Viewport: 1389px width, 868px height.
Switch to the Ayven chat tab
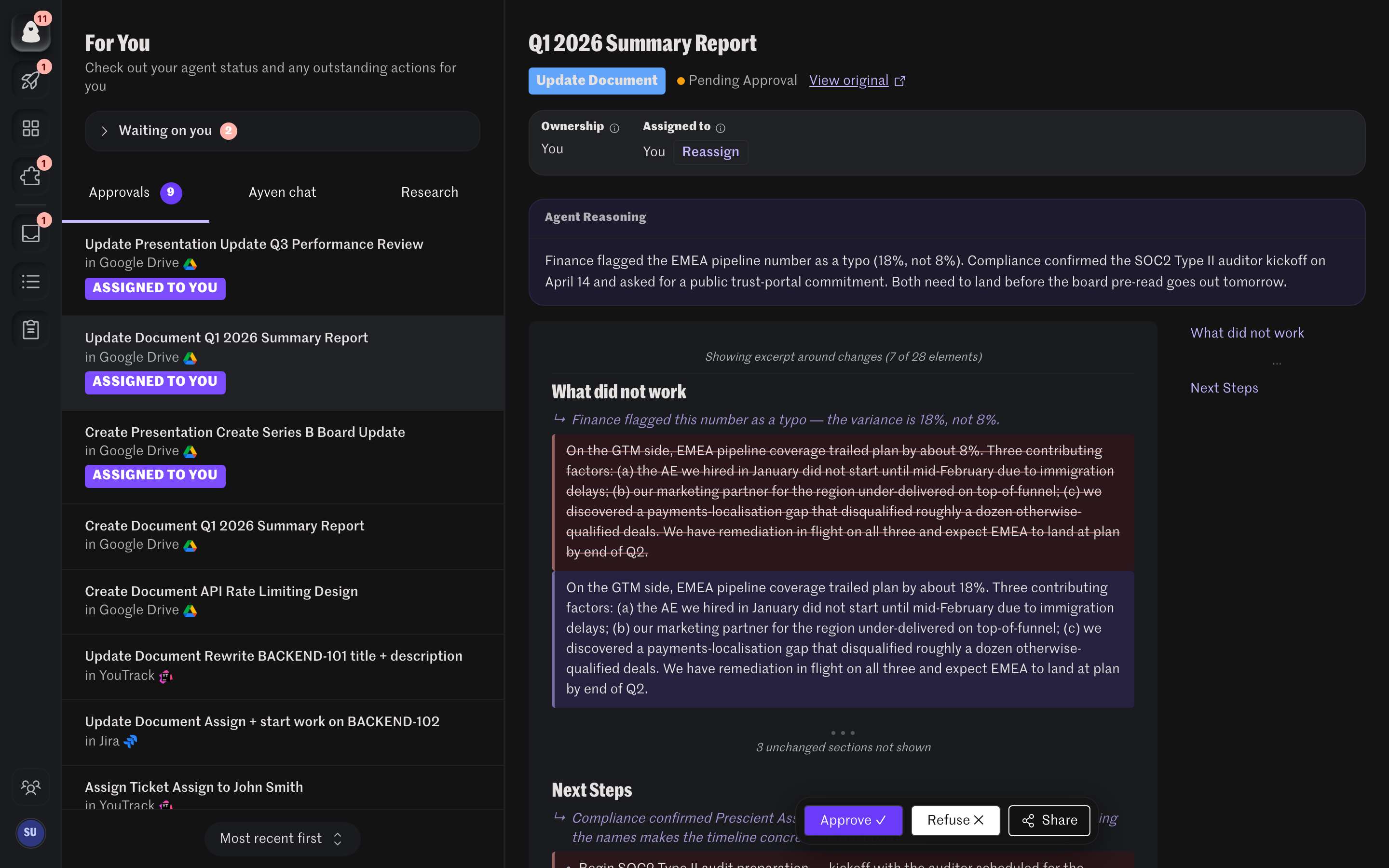283,192
